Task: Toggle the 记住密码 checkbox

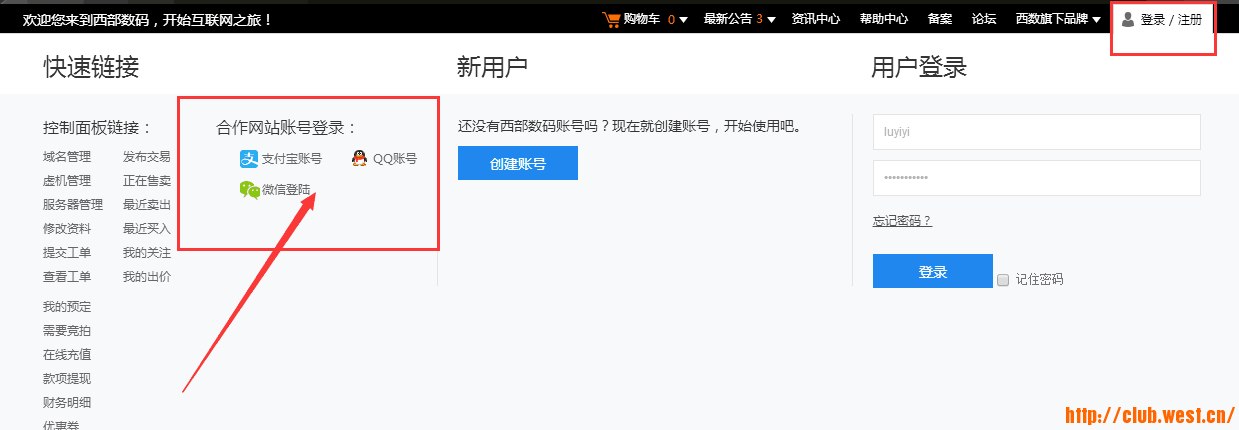Action: coord(1003,280)
